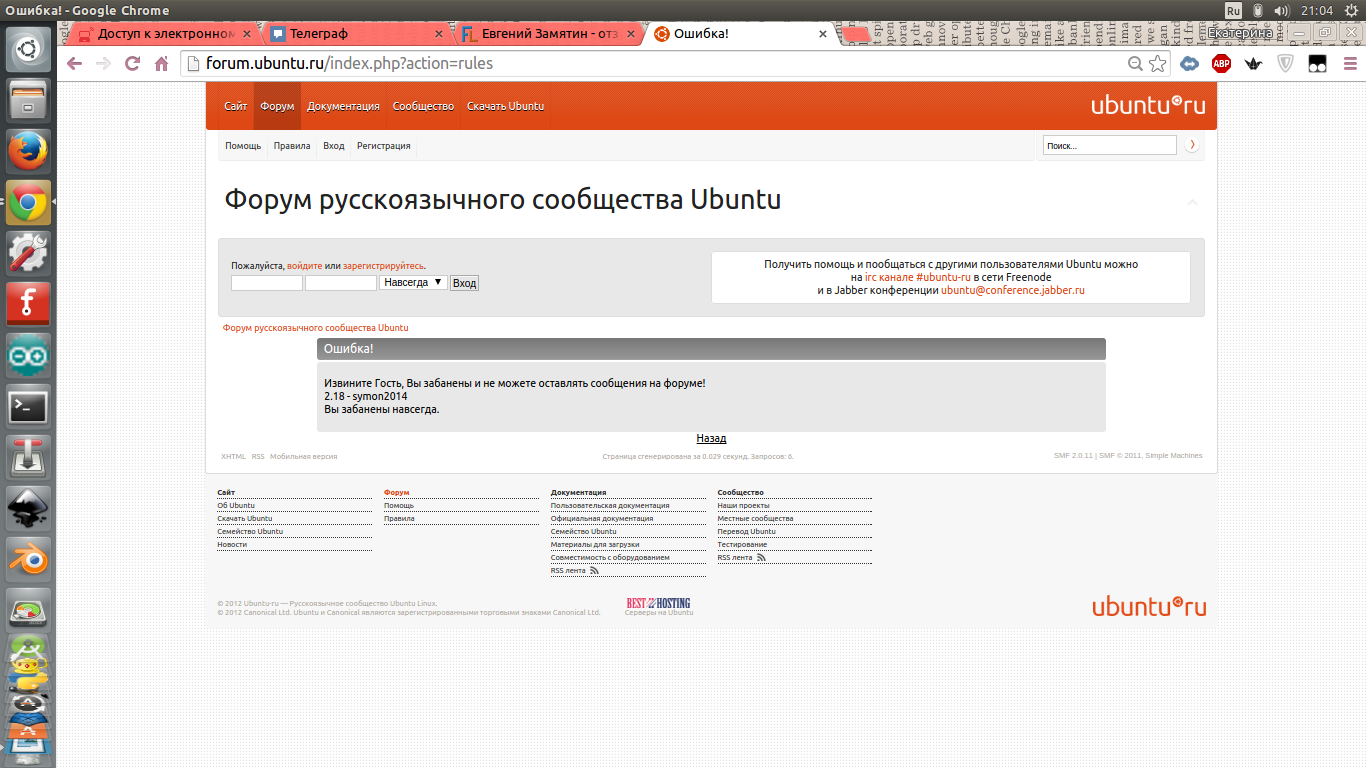Click the forum search input field
Image resolution: width=1366 pixels, height=768 pixels.
(1109, 146)
